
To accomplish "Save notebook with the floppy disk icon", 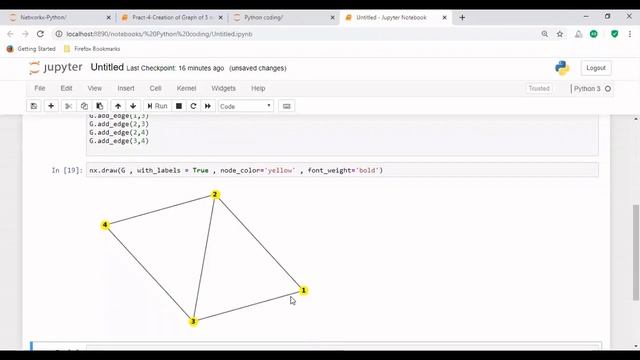I will (x=34, y=106).
